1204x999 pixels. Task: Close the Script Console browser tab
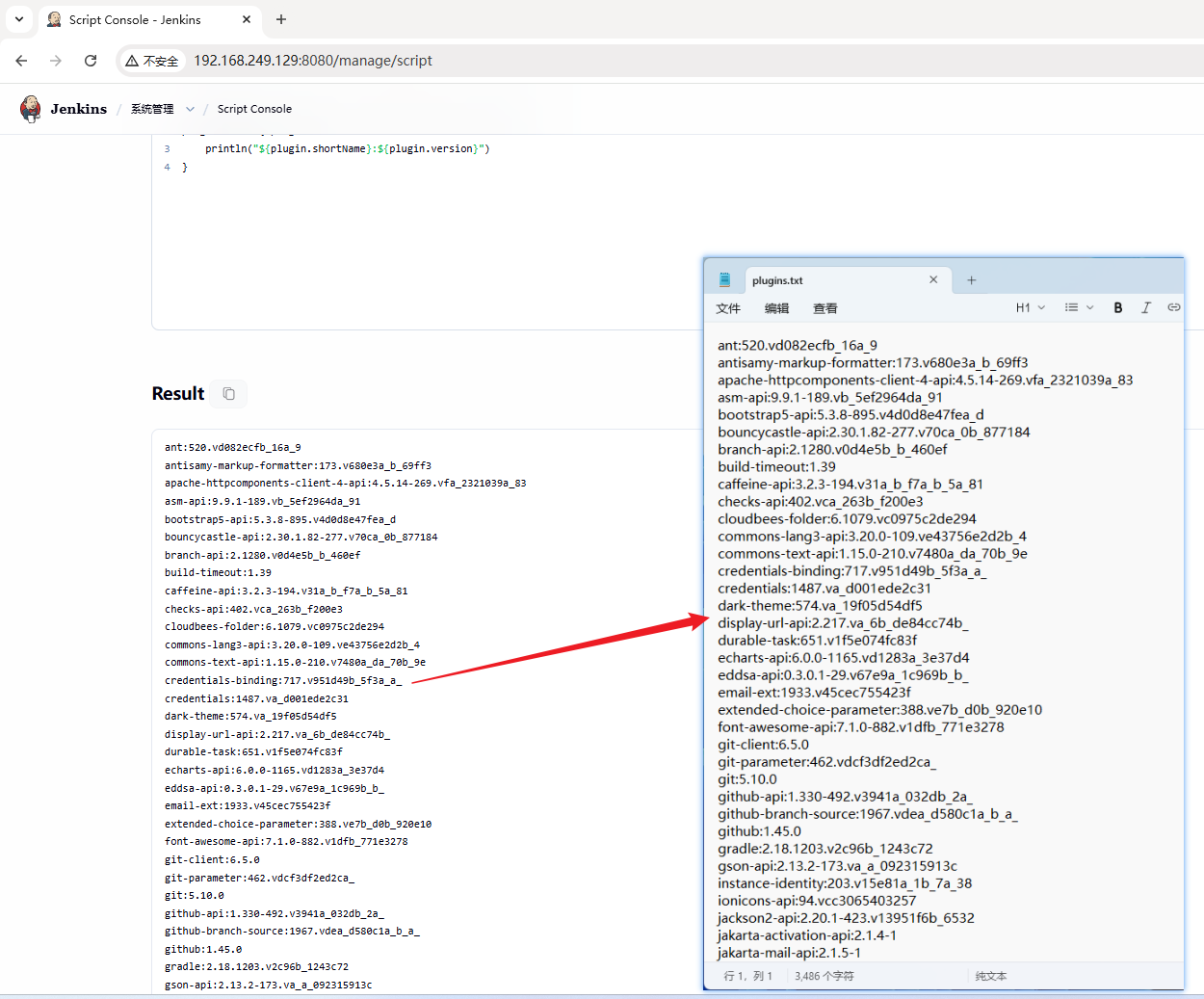[247, 19]
